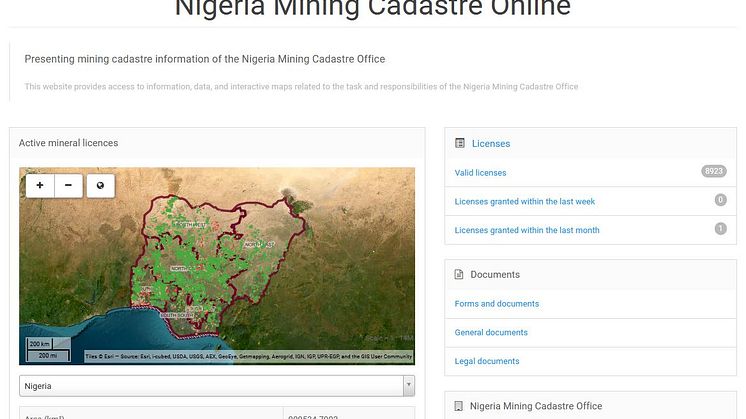
Task: Open Forms and documents link
Action: [x=497, y=304]
